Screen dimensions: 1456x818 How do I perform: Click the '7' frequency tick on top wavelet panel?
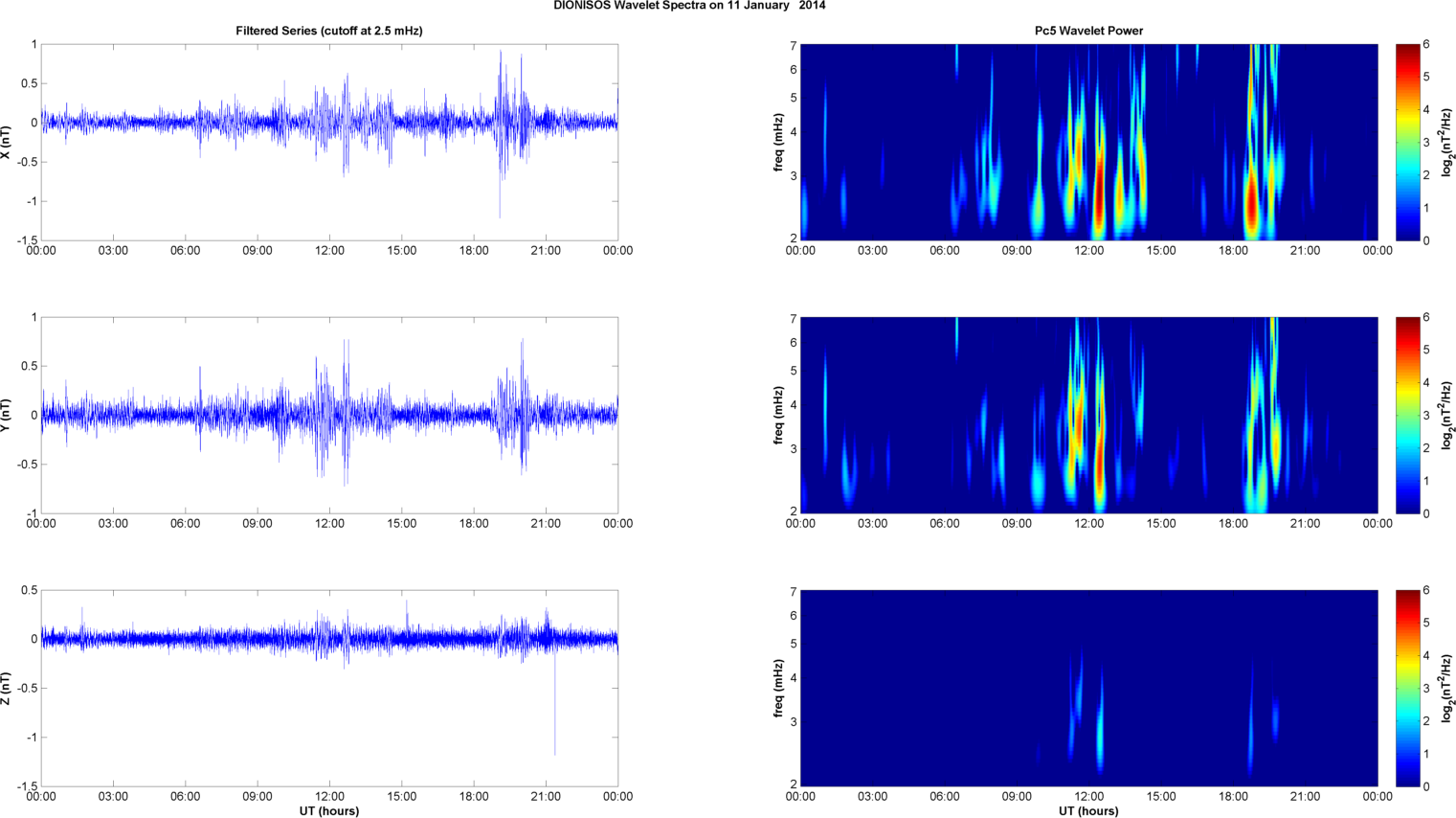(794, 45)
